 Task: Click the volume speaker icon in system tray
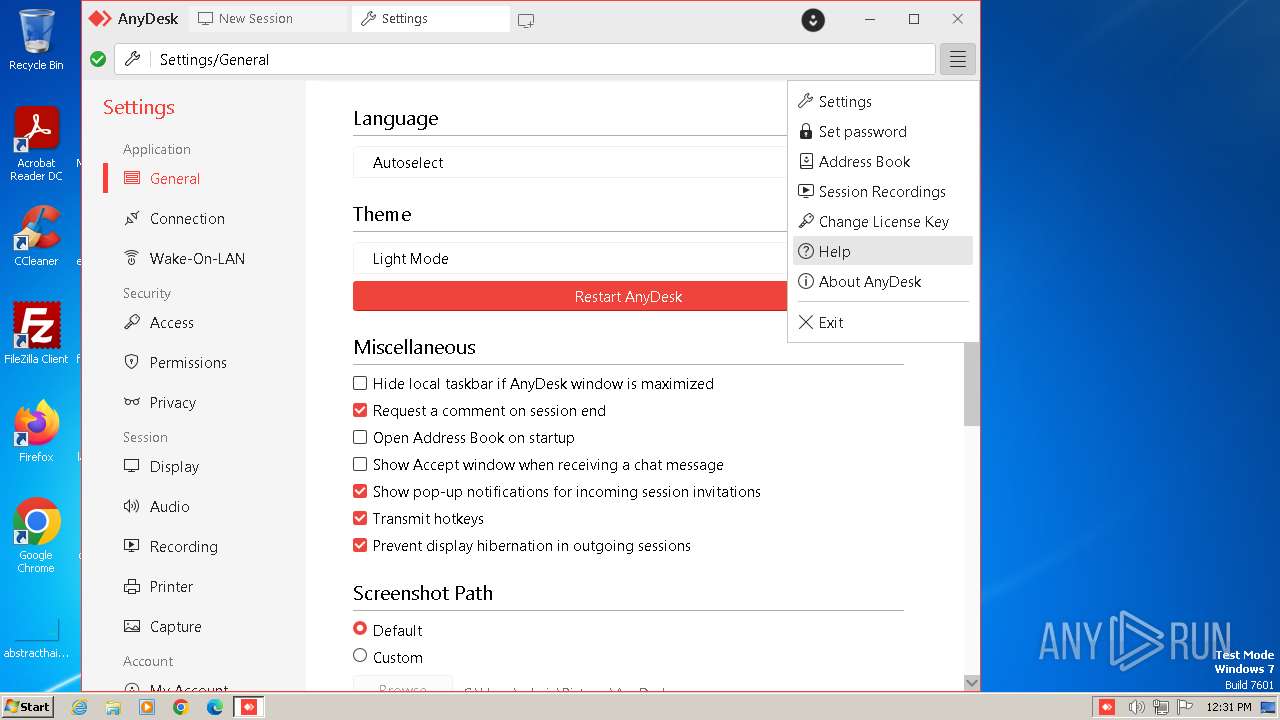click(1136, 707)
